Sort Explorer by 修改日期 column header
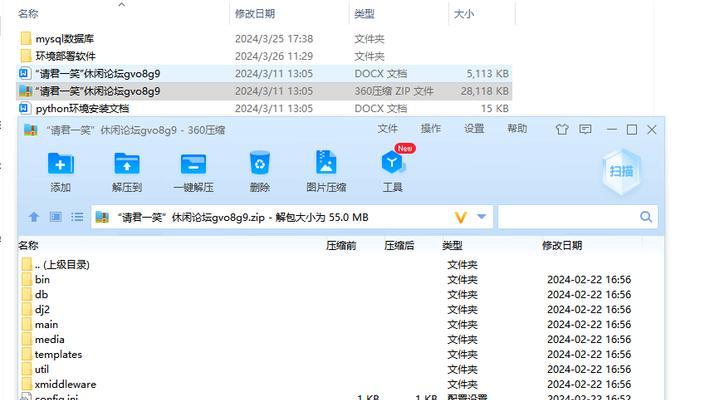 (x=255, y=14)
